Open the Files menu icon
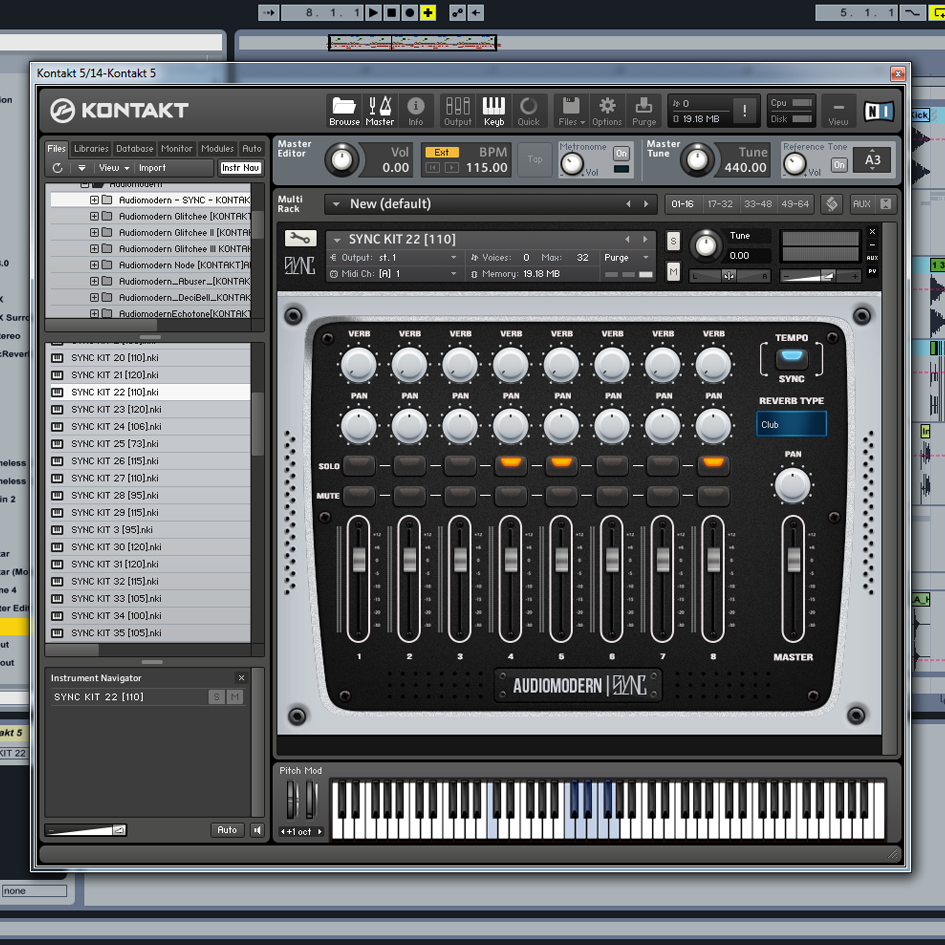 coord(571,111)
